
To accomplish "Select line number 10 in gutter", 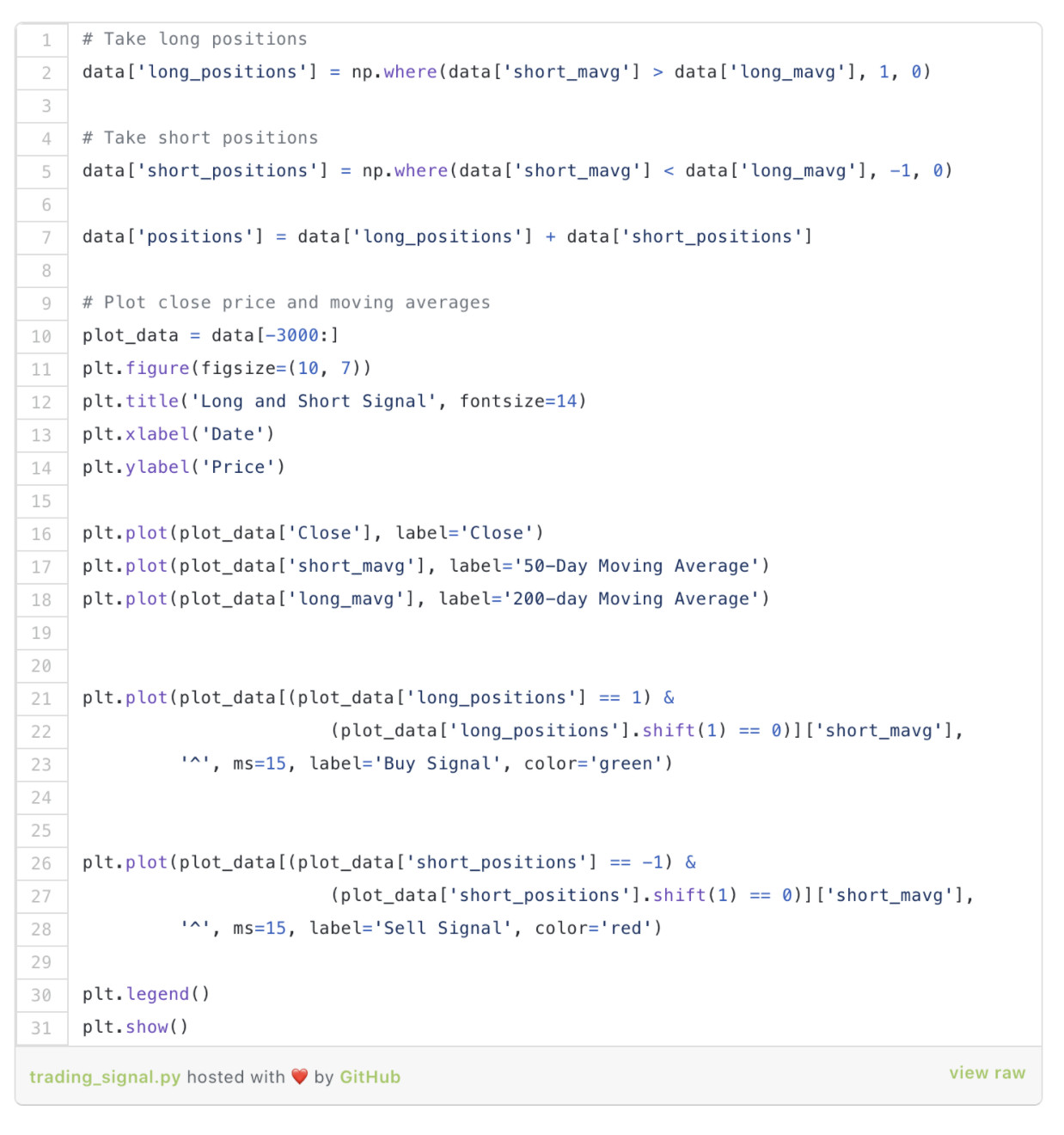I will [41, 336].
